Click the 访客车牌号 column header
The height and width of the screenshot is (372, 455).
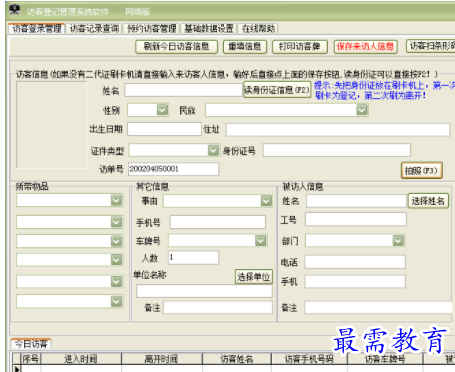pyautogui.click(x=385, y=359)
